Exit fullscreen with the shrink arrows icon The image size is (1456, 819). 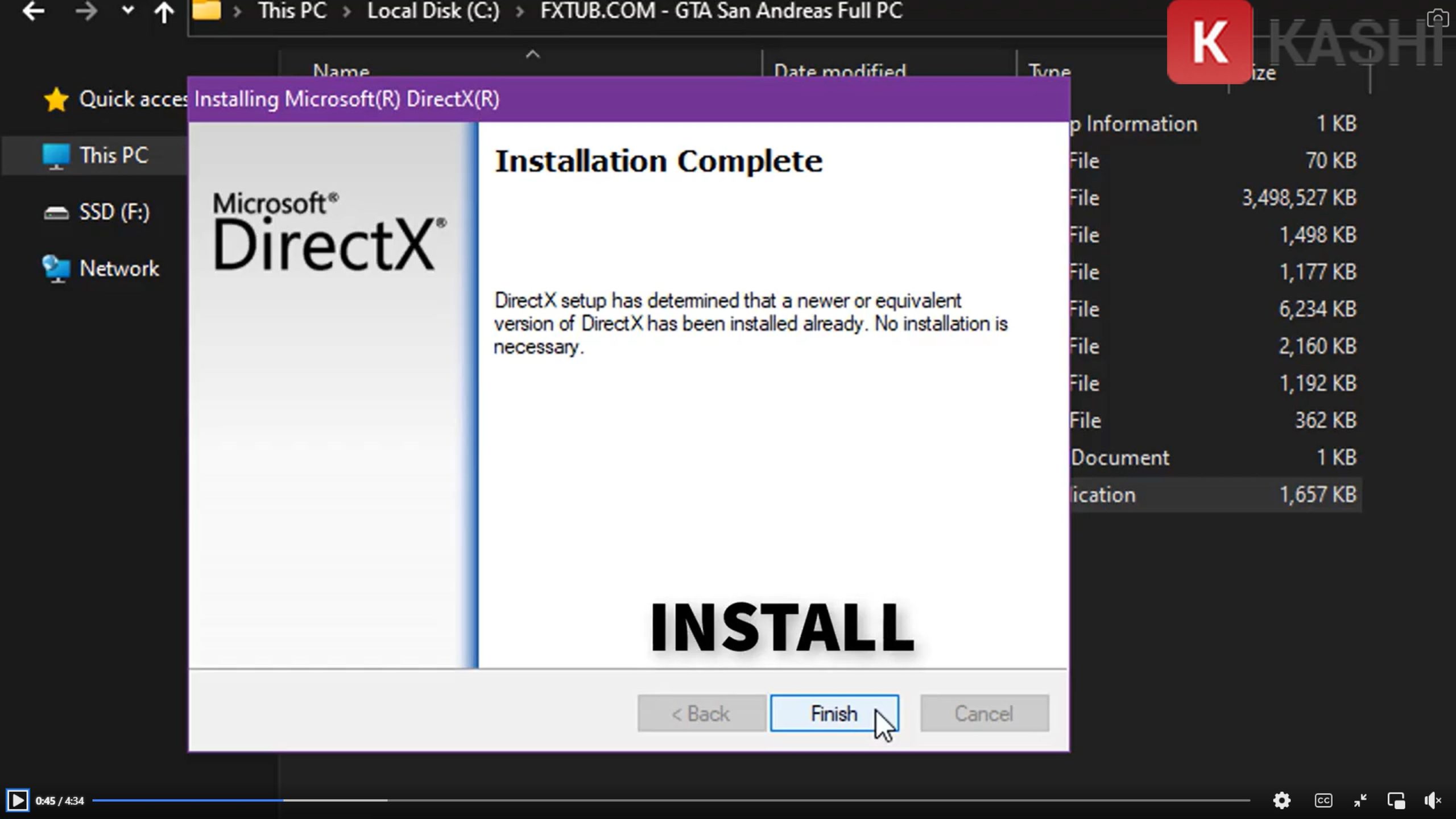pos(1360,800)
